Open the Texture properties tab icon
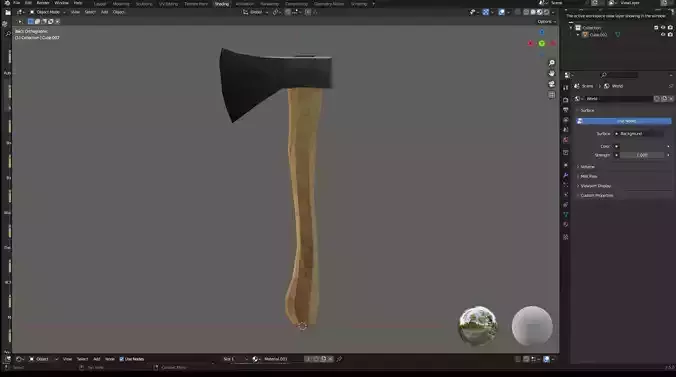 [566, 237]
